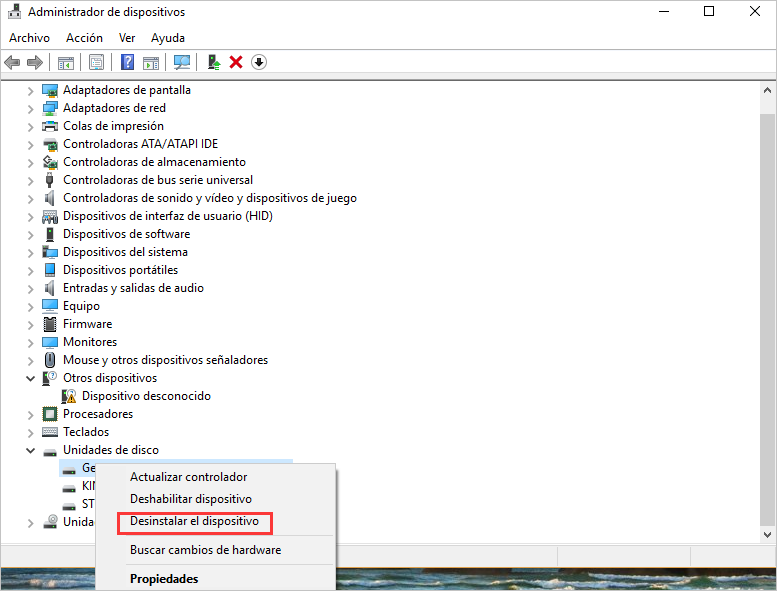Click the back arrow toolbar icon
The image size is (777, 591).
coord(12,62)
